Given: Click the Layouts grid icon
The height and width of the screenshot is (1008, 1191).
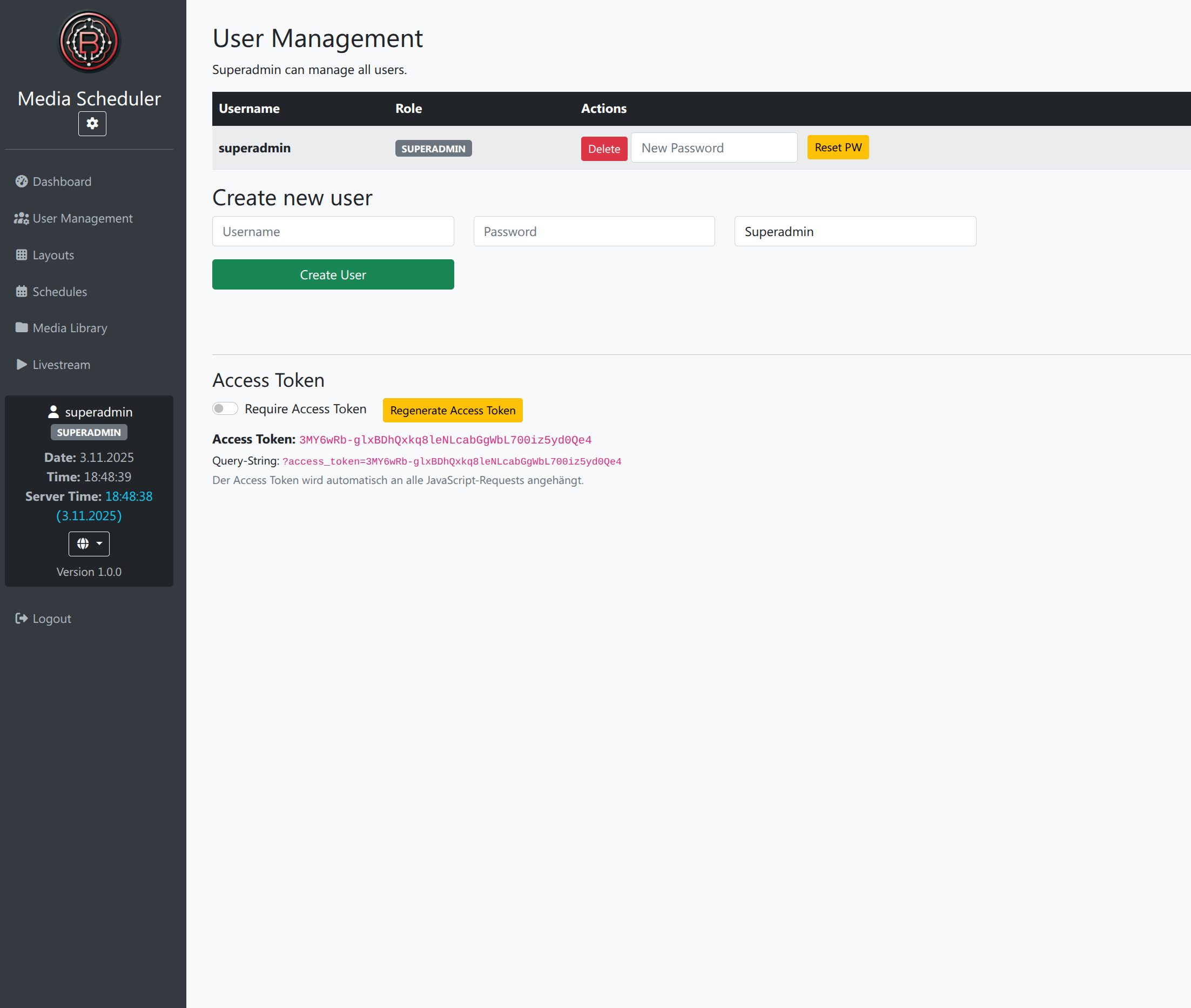Looking at the screenshot, I should [x=22, y=255].
